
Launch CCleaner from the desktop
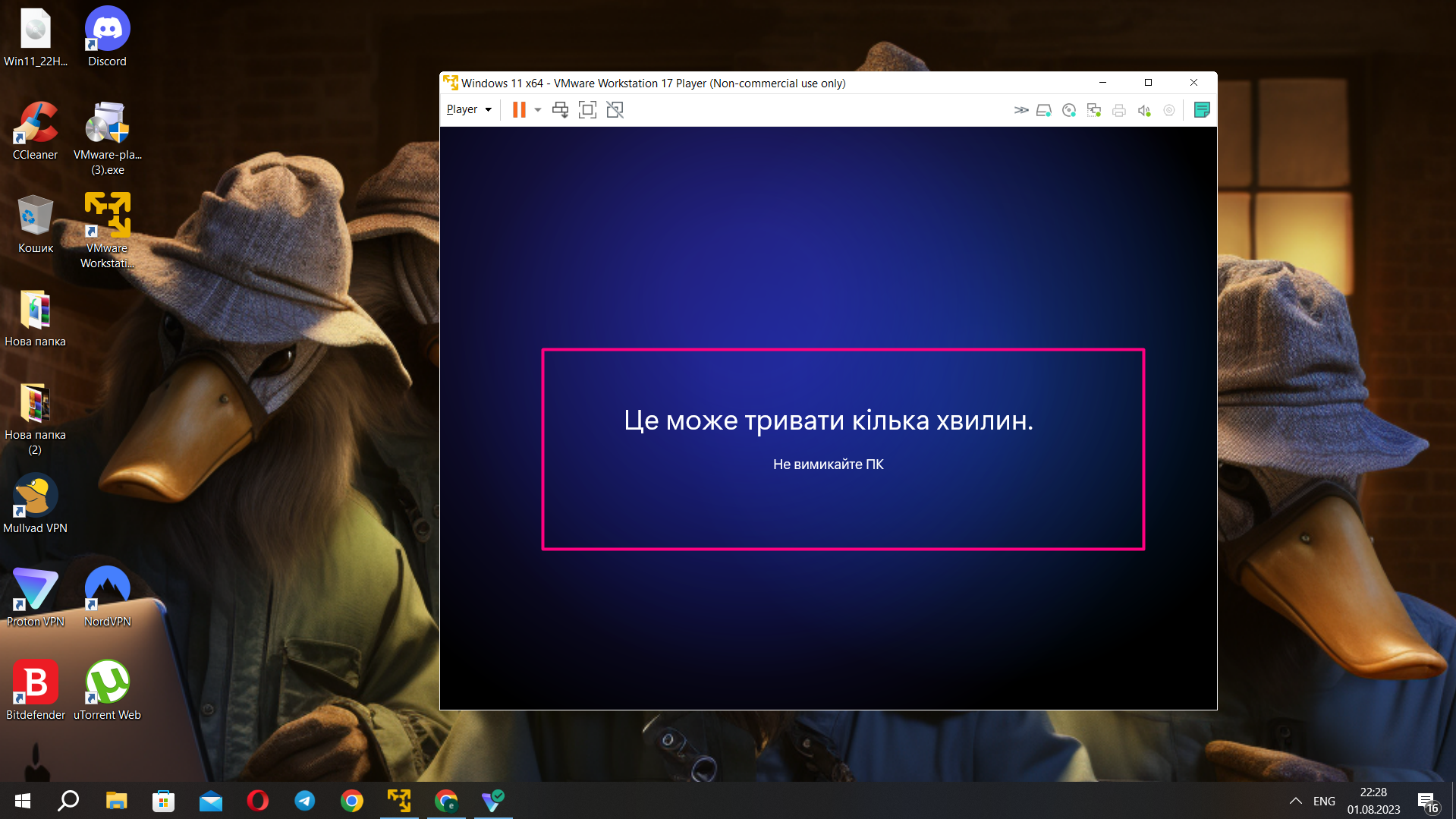pyautogui.click(x=36, y=131)
